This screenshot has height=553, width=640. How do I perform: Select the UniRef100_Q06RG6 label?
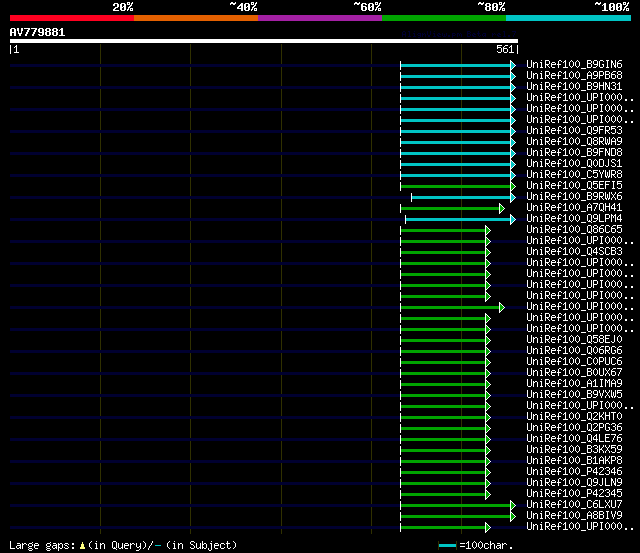(574, 350)
